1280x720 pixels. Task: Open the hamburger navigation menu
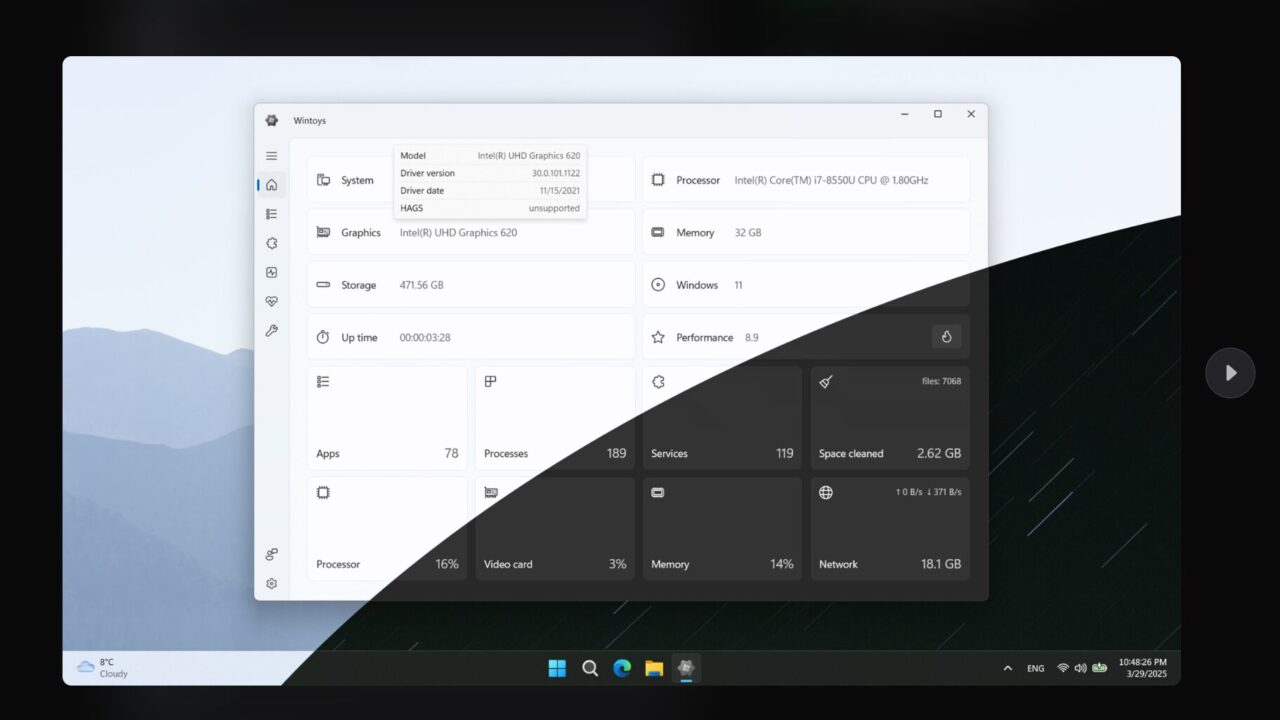click(x=271, y=156)
